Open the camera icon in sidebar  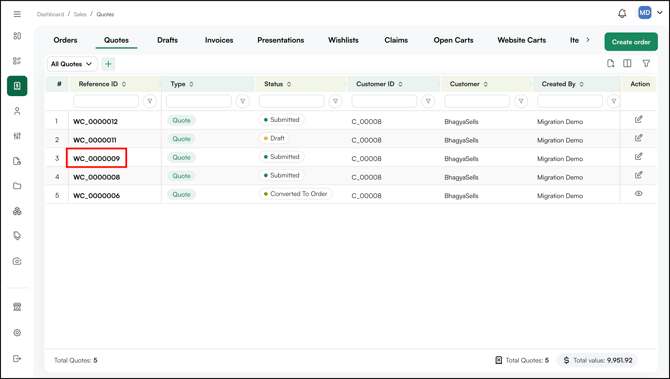pos(17,261)
